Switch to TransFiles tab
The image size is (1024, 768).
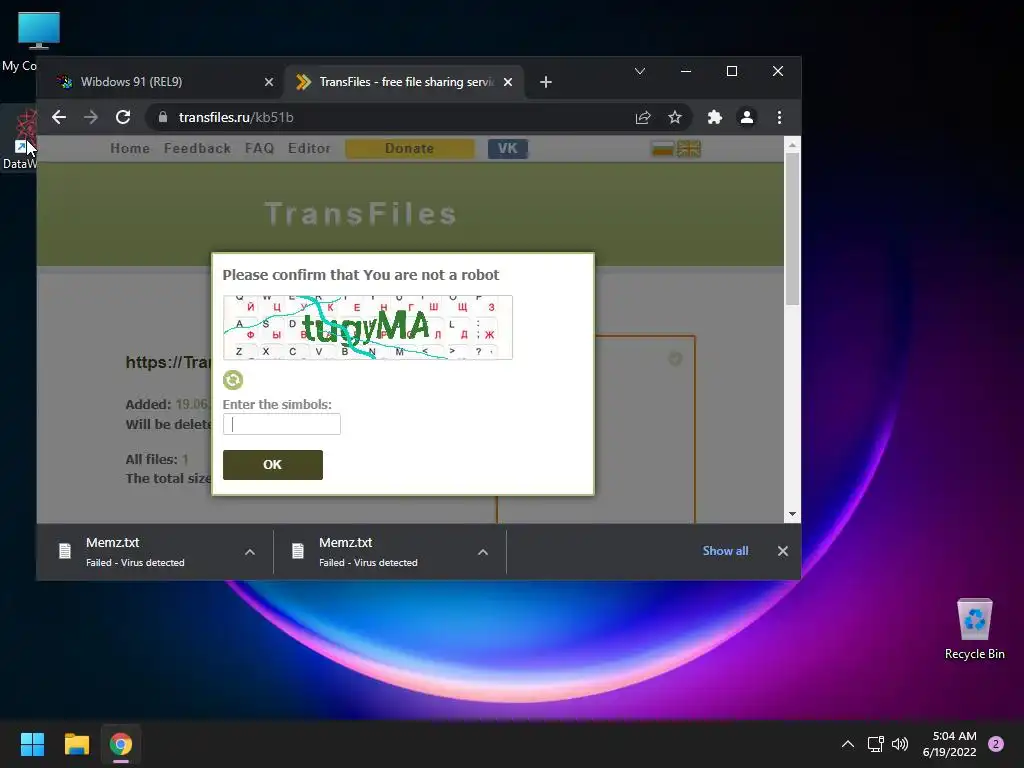[x=404, y=82]
